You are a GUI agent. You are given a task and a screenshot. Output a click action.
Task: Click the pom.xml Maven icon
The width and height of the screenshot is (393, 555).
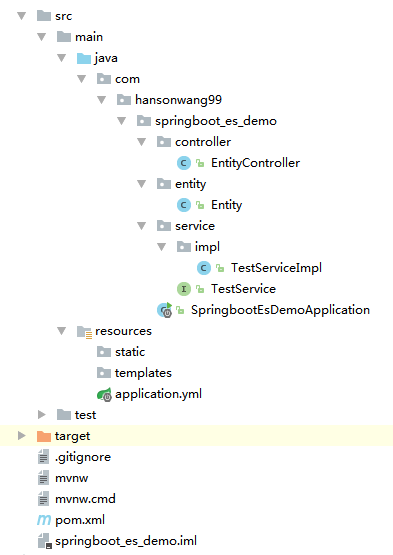(44, 520)
